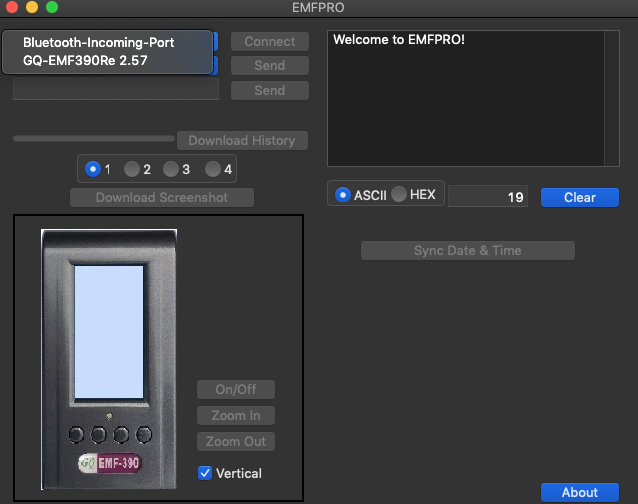This screenshot has width=638, height=504.
Task: Click the second device button on EMF-390 image
Action: [x=98, y=434]
